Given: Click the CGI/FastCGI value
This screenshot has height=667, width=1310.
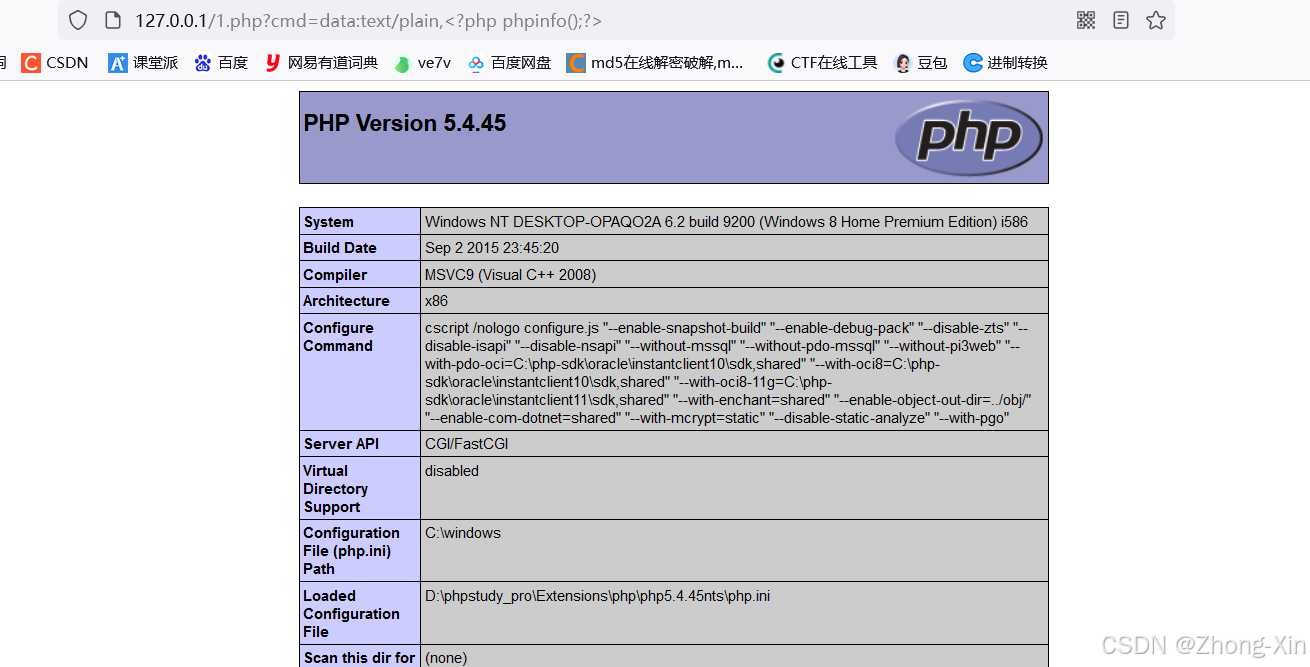Looking at the screenshot, I should pos(467,444).
